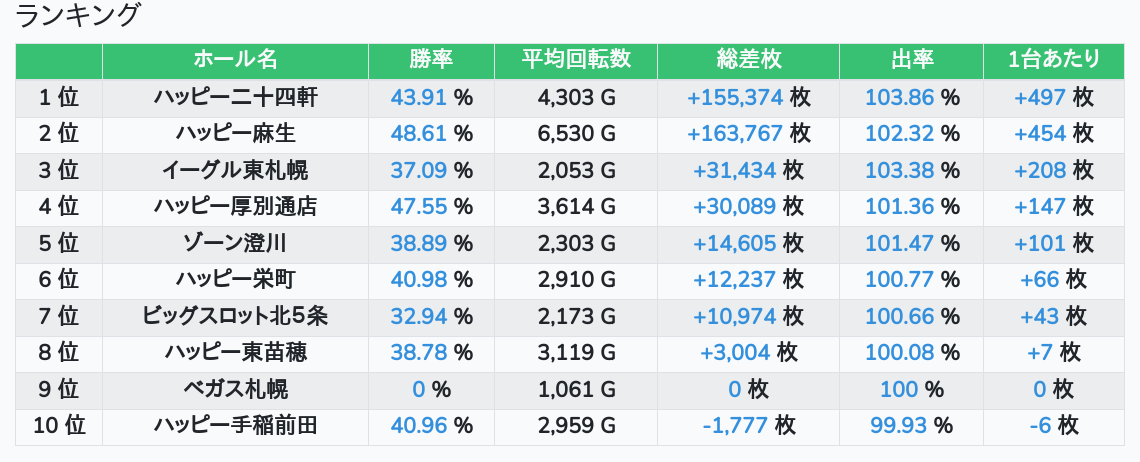This screenshot has width=1140, height=462.
Task: Click the ハッピー手稲前田 hall name
Action: tap(235, 426)
